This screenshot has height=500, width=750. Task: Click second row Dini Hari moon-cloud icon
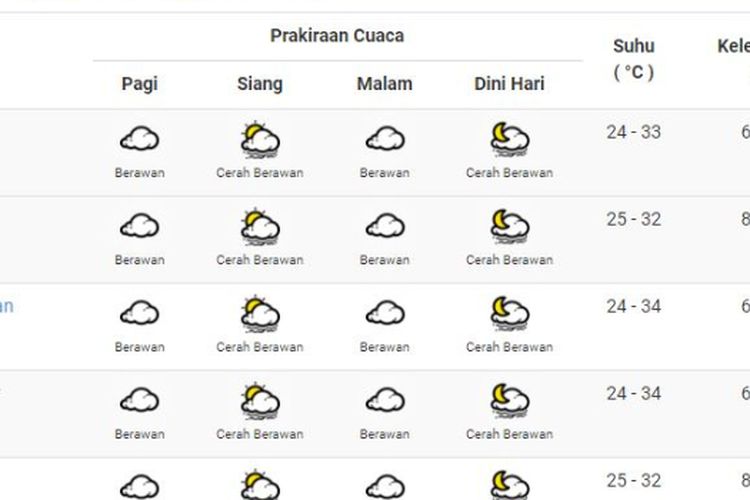[509, 227]
